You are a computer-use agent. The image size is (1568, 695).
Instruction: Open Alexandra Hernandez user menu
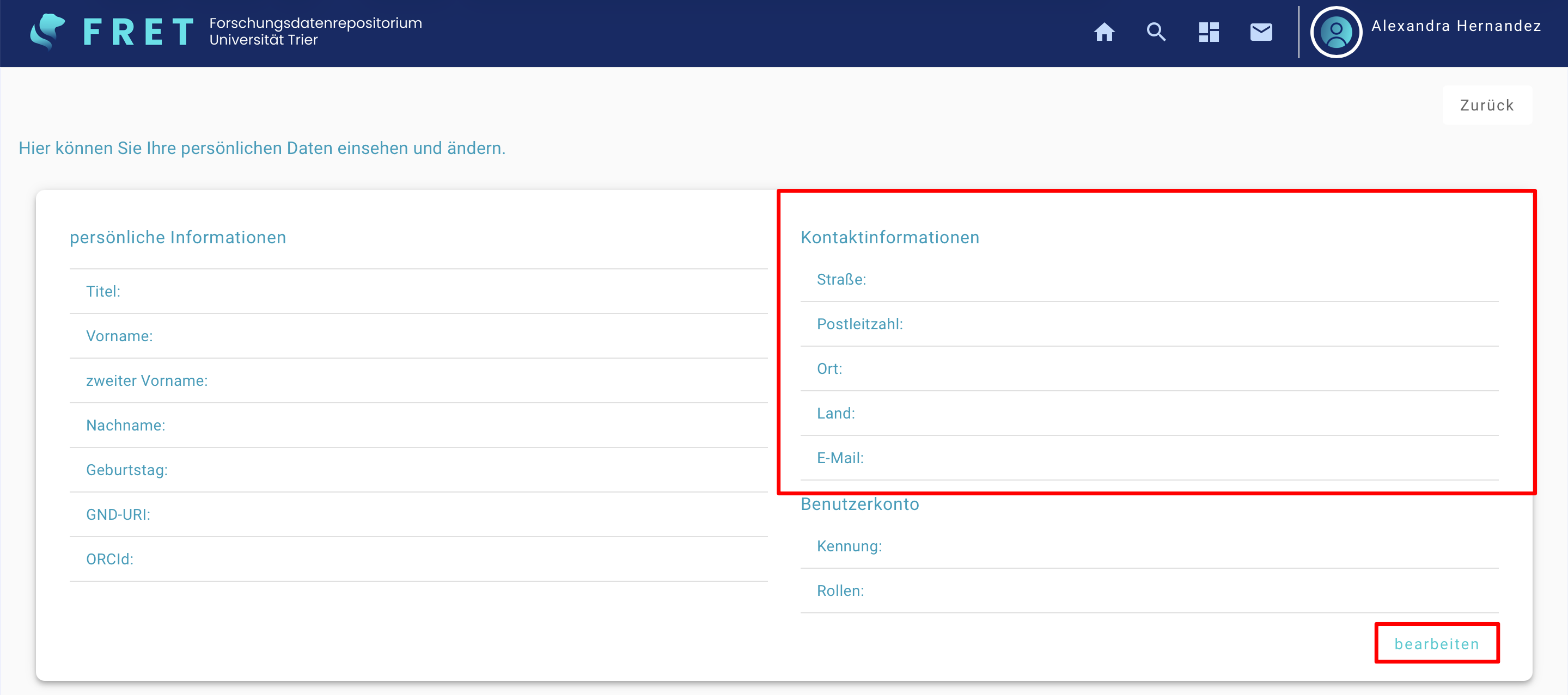[x=1456, y=26]
